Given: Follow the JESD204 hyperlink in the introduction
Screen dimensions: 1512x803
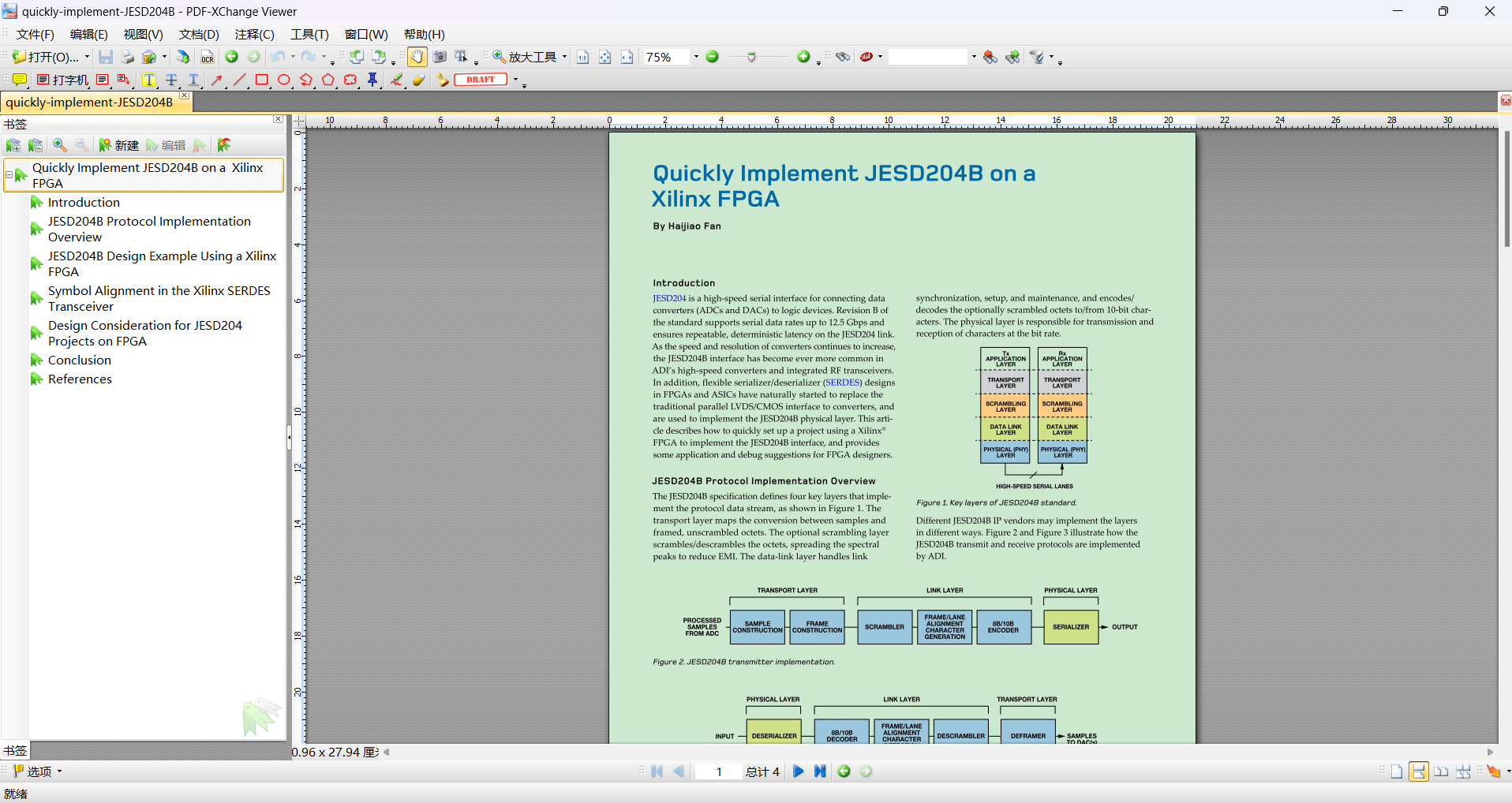Looking at the screenshot, I should pyautogui.click(x=669, y=298).
